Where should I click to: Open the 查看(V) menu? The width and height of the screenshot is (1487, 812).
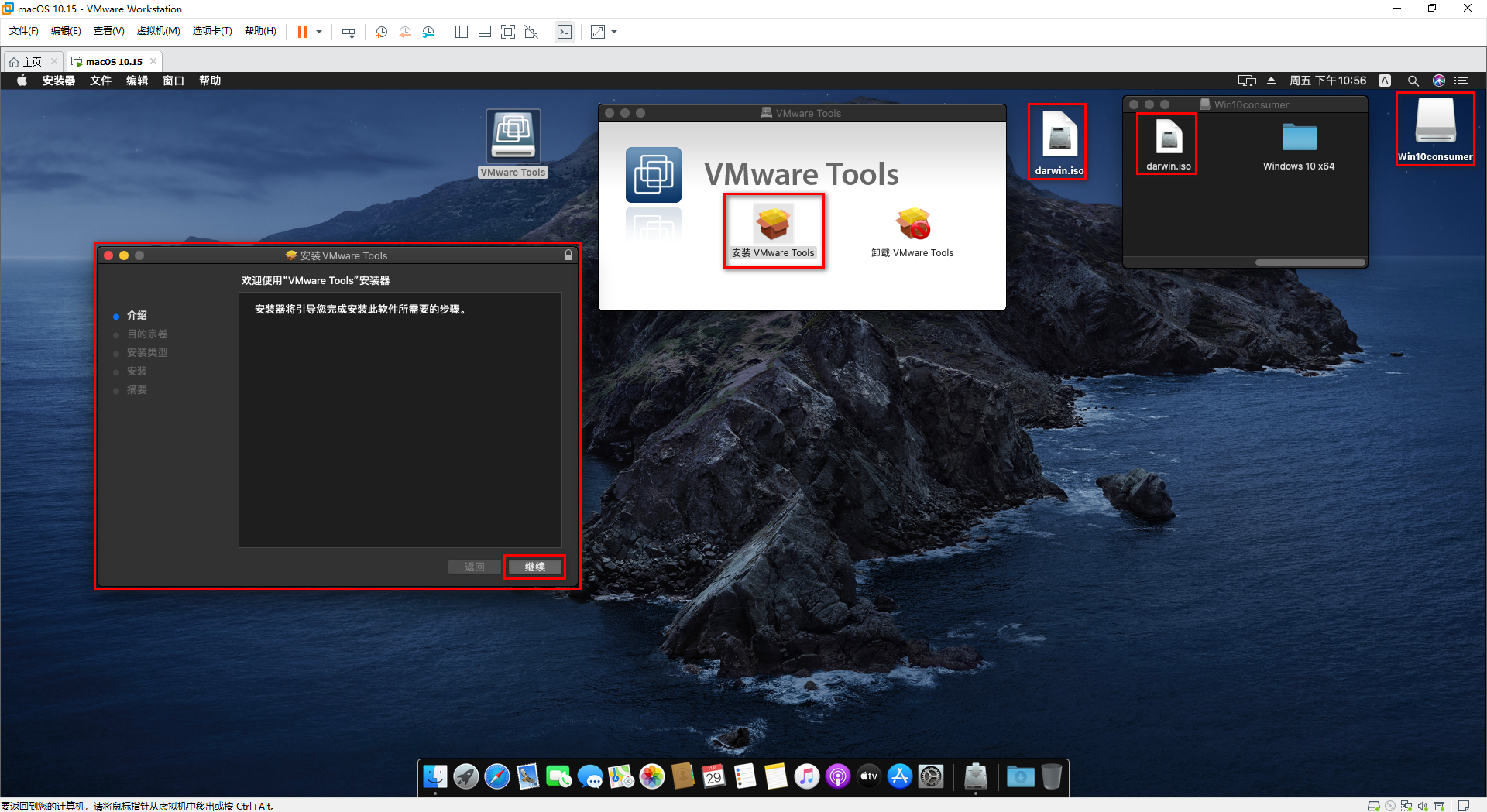tap(108, 31)
